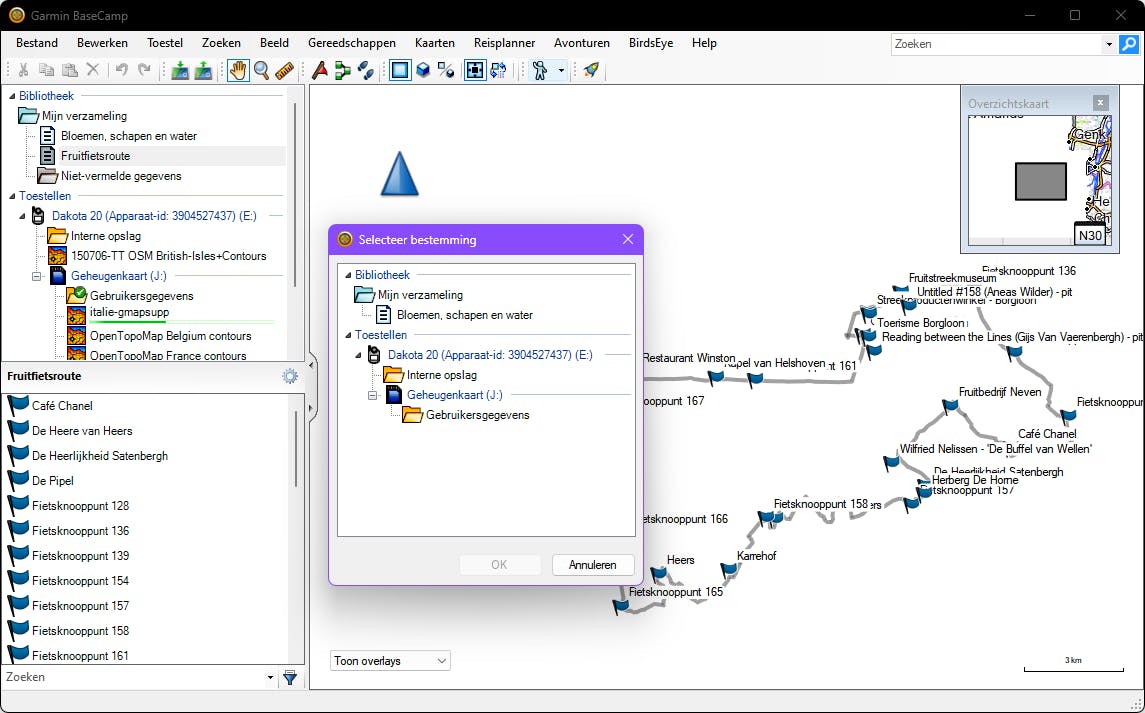Open the activity profile dropdown arrow
This screenshot has width=1145, height=713.
click(x=561, y=70)
